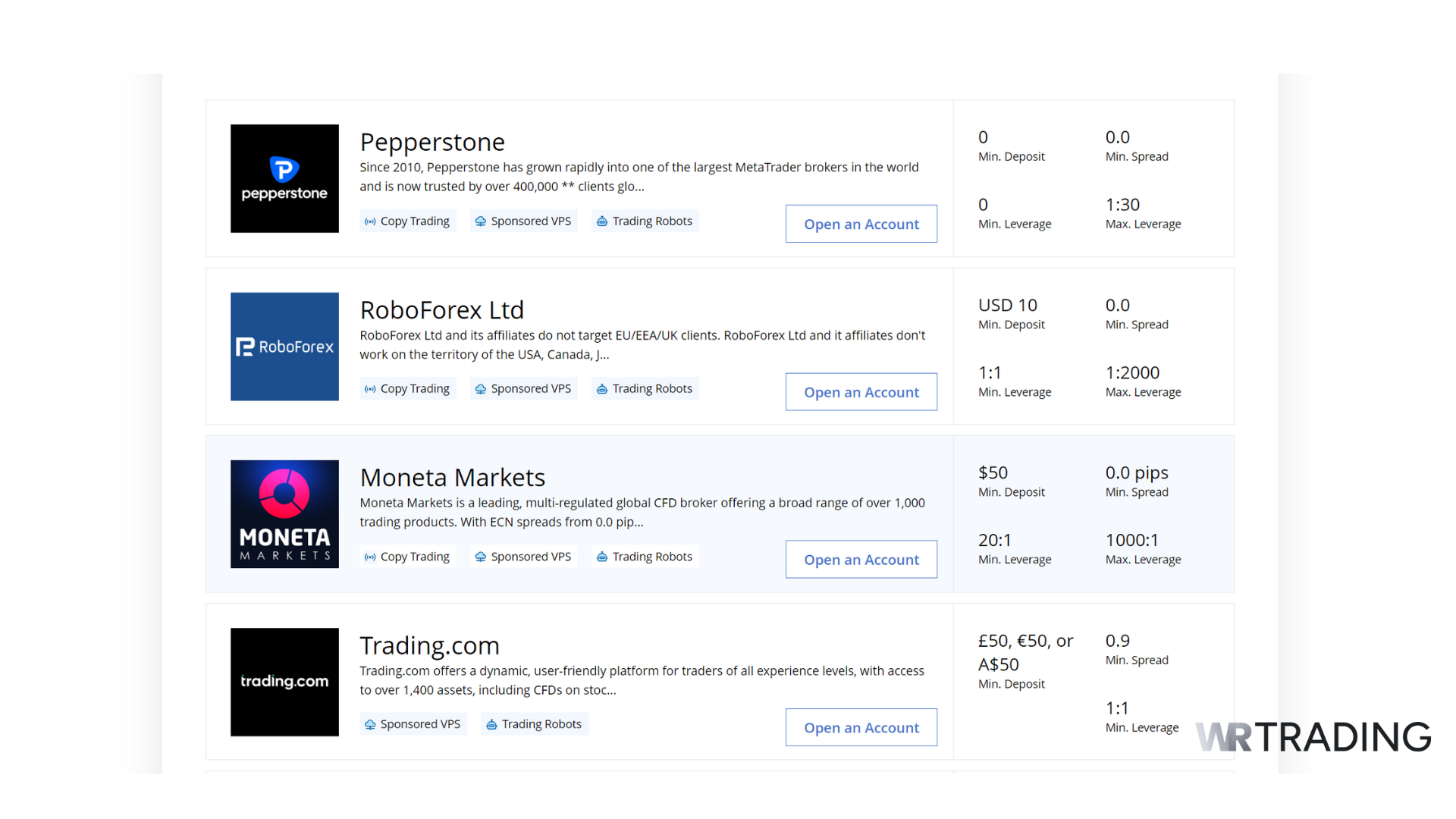Click Trading Robots icon in Pepperstone row
Viewport: 1456px width, 819px height.
click(602, 221)
